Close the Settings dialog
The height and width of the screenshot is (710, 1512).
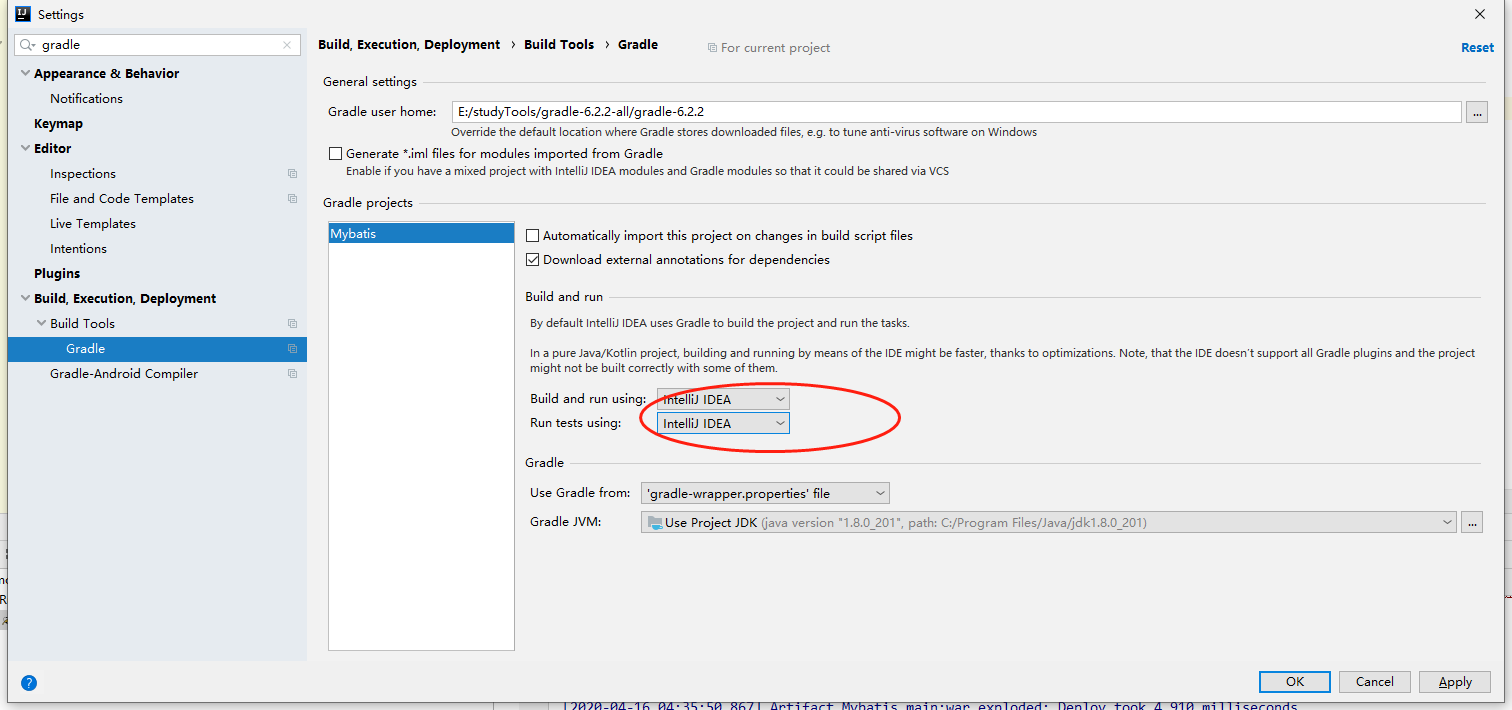1480,14
